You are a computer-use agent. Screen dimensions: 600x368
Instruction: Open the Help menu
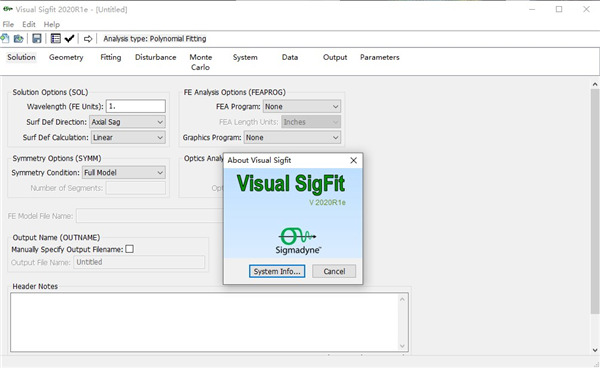52,24
